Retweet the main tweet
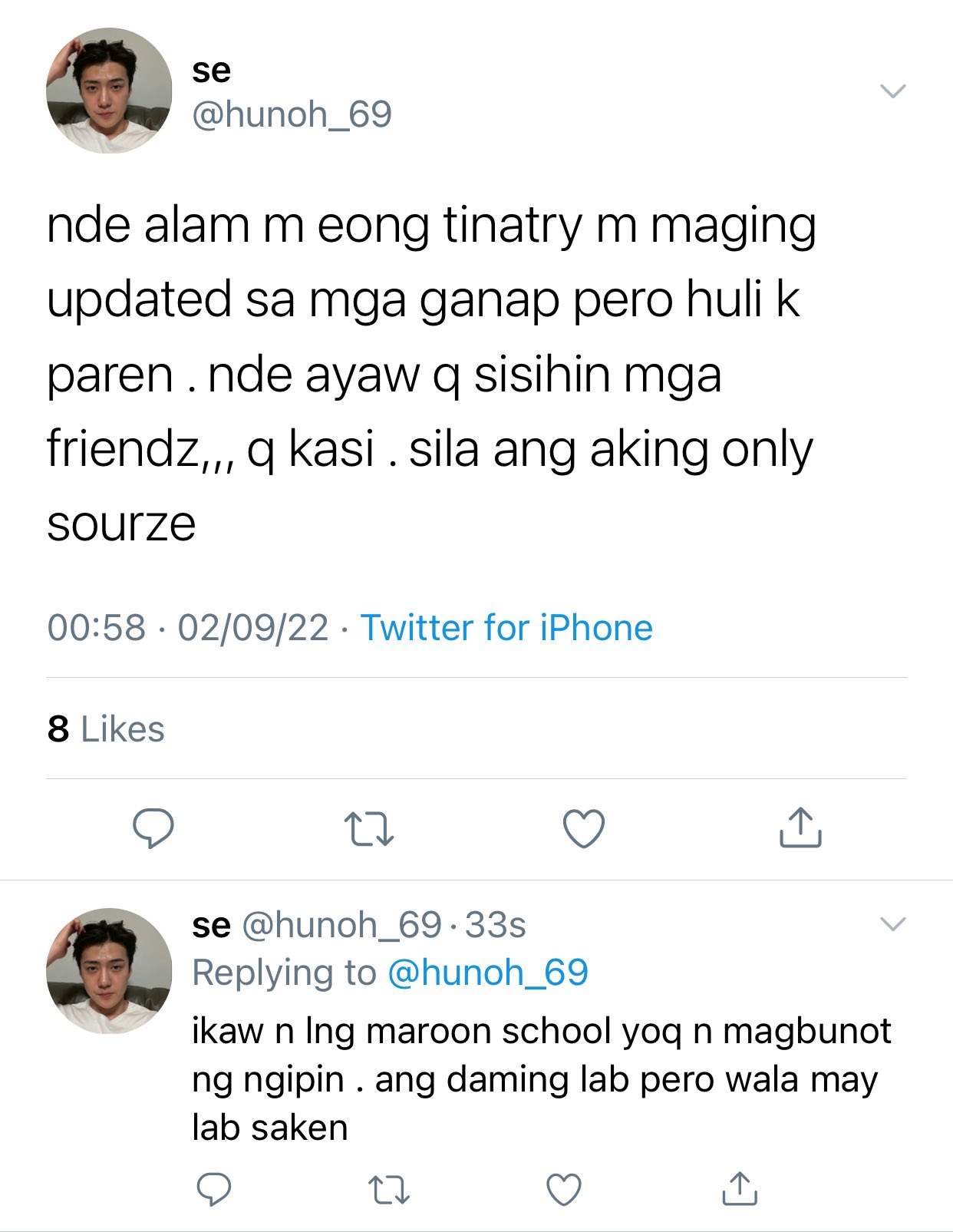Screen dimensions: 953x1232 pyautogui.click(x=369, y=829)
